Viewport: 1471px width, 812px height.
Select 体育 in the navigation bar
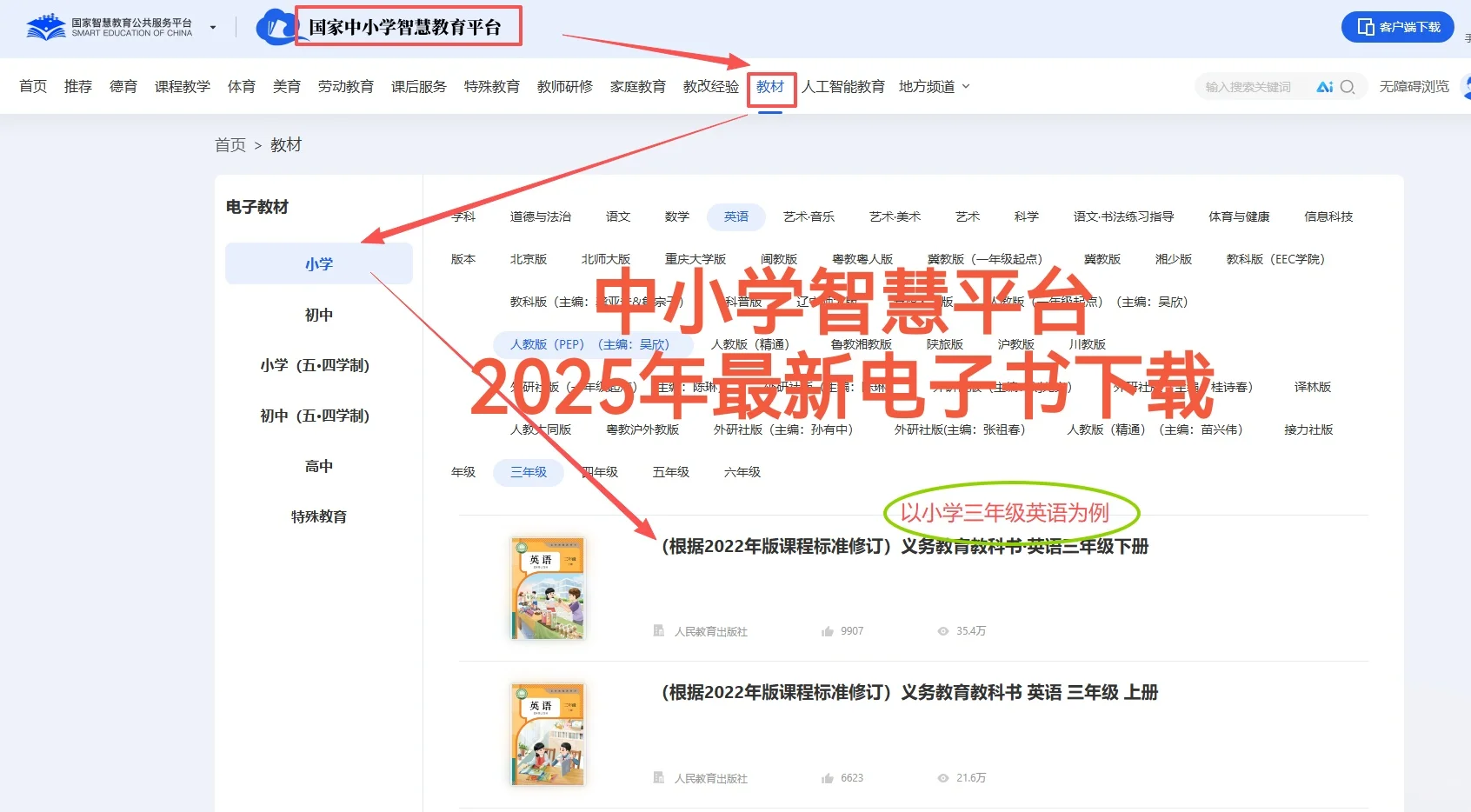(242, 86)
